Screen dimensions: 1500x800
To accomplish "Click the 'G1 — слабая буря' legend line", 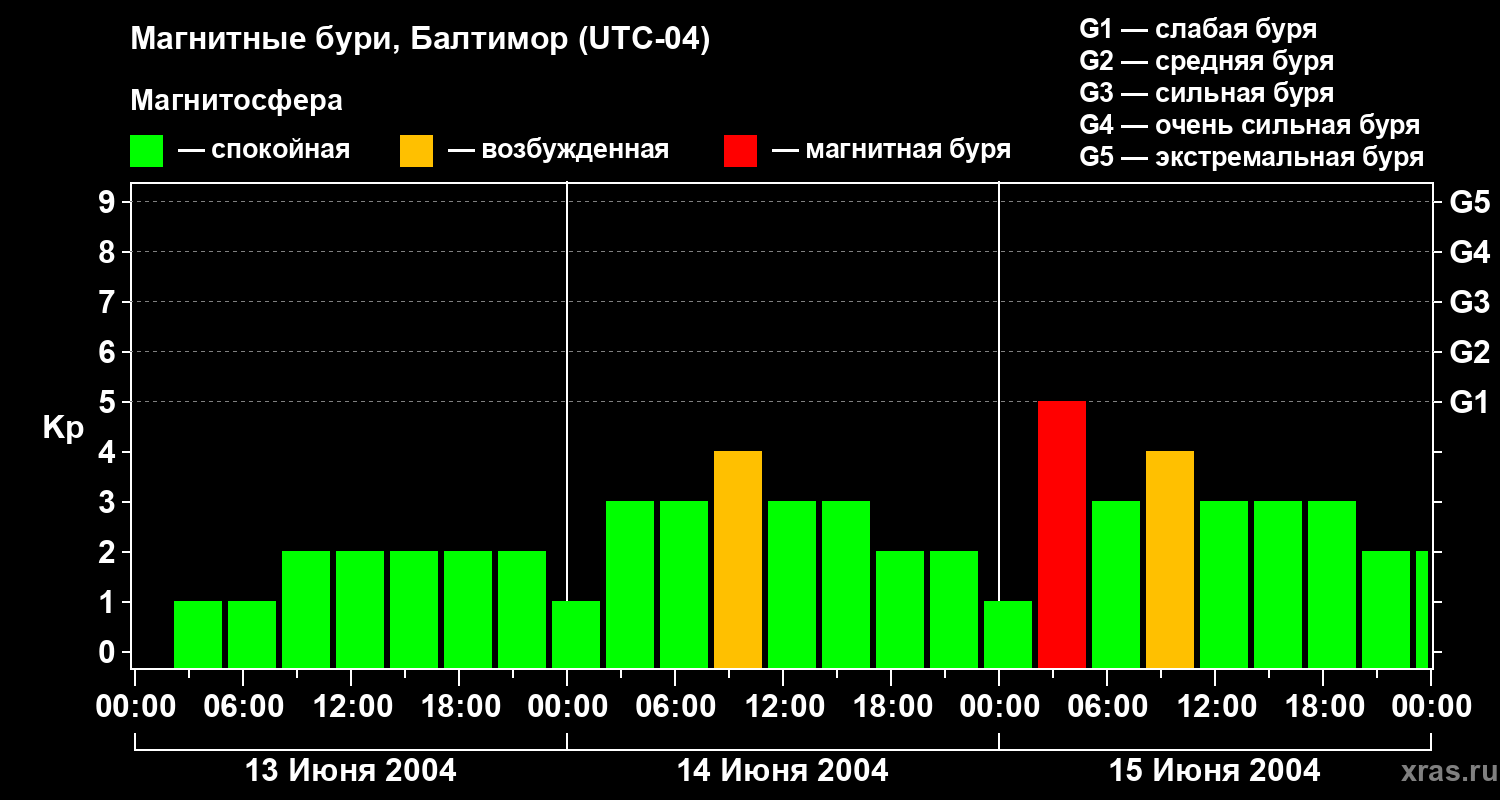I will tap(1198, 29).
